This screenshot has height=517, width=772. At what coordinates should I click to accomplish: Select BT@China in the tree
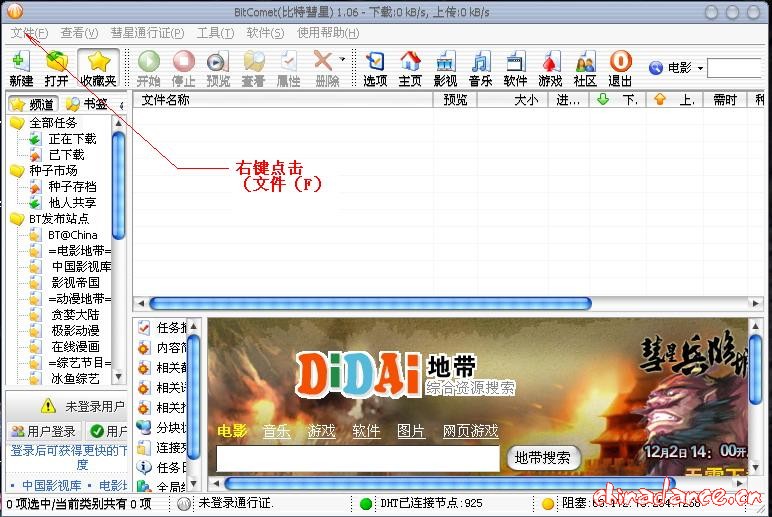pos(73,235)
